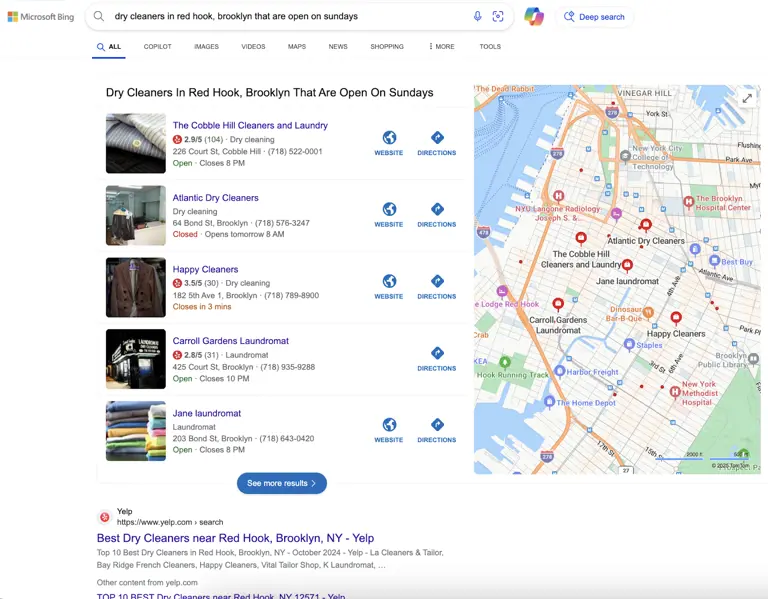
Task: Open the Copilot icon beside search bar
Action: click(534, 16)
